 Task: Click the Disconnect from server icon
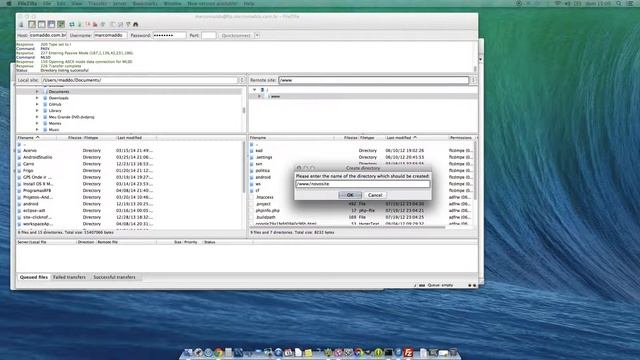coord(95,24)
